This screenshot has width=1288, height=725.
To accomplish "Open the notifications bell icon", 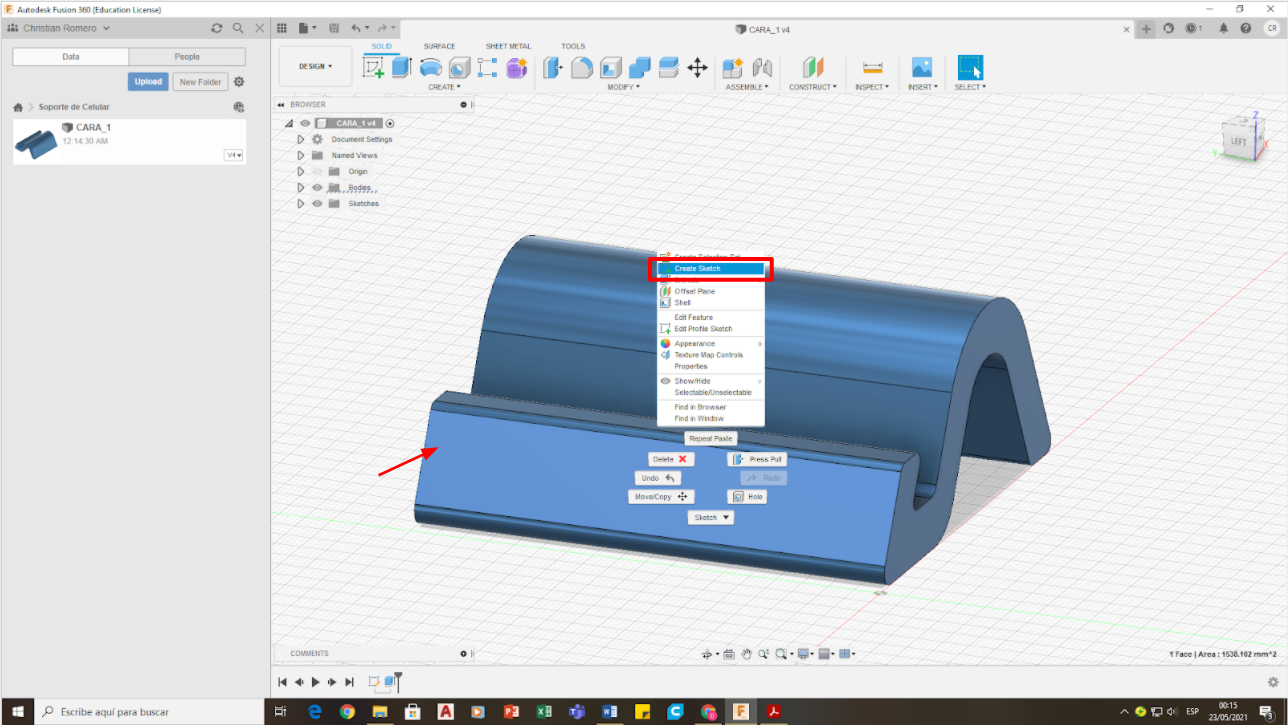I will point(1224,28).
